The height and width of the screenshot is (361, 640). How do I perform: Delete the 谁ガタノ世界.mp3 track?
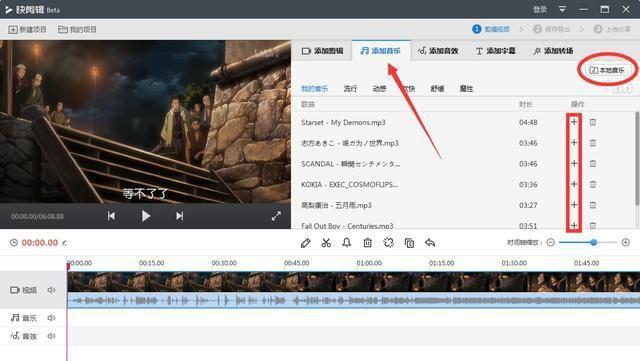tap(593, 143)
